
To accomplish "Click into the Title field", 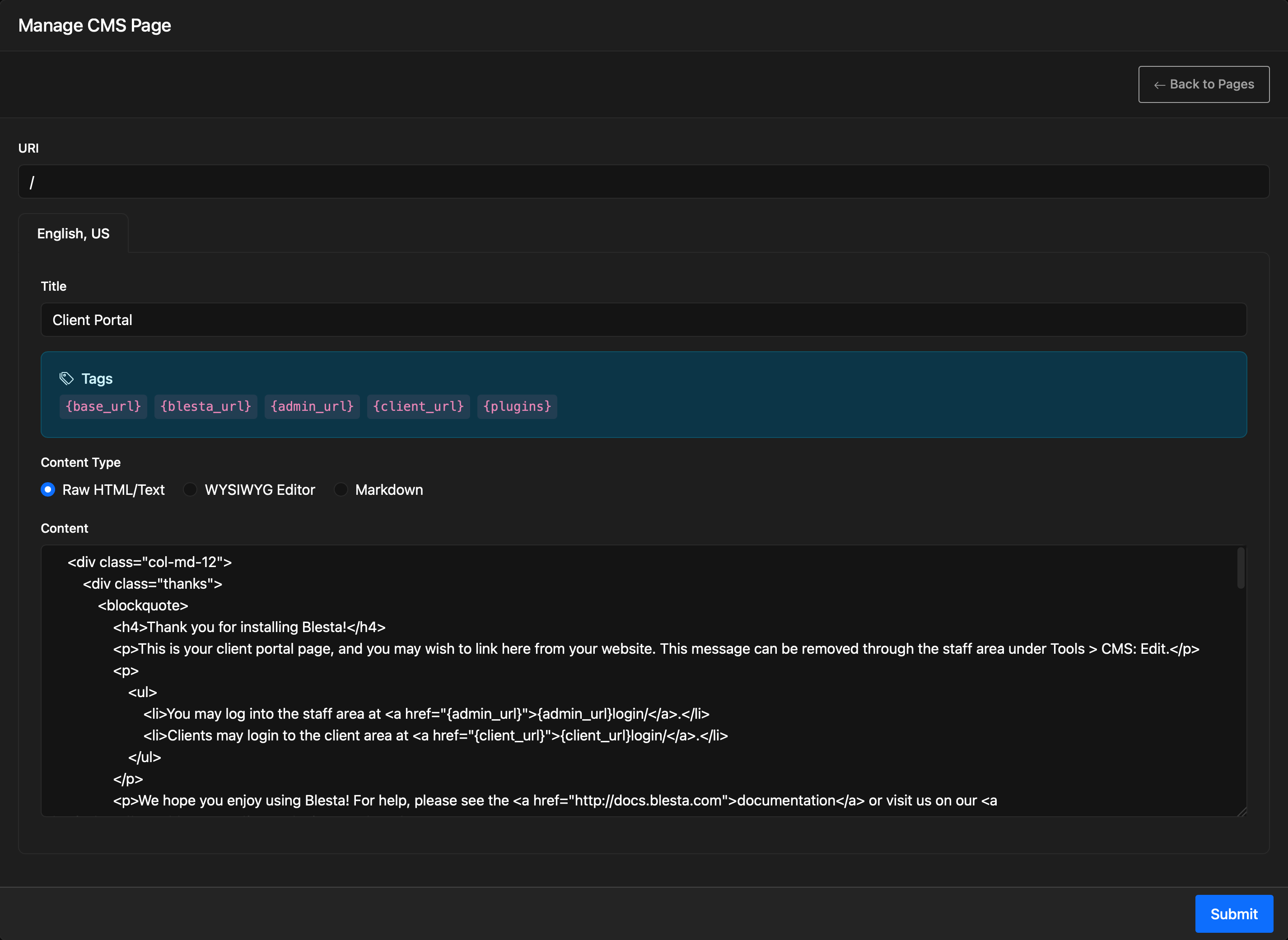I will [644, 320].
